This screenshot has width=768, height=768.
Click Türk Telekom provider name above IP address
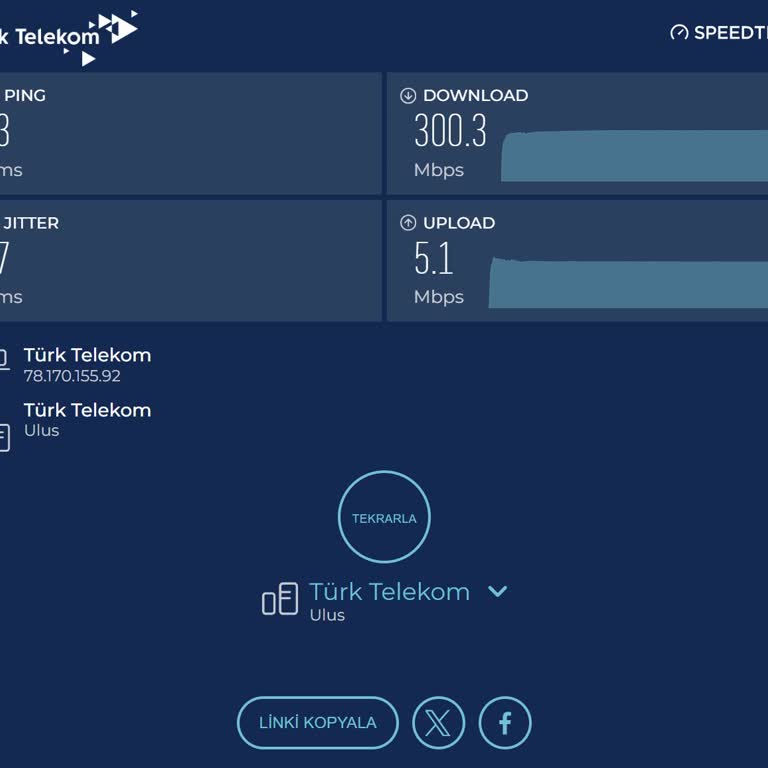(88, 355)
